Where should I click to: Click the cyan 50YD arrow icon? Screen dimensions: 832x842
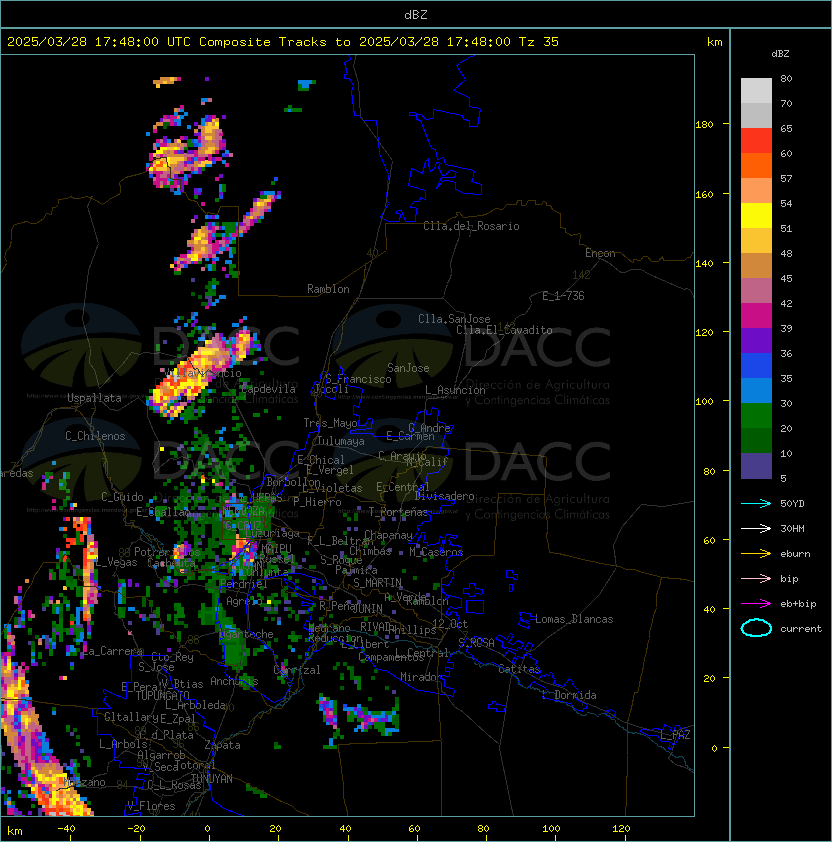click(756, 503)
